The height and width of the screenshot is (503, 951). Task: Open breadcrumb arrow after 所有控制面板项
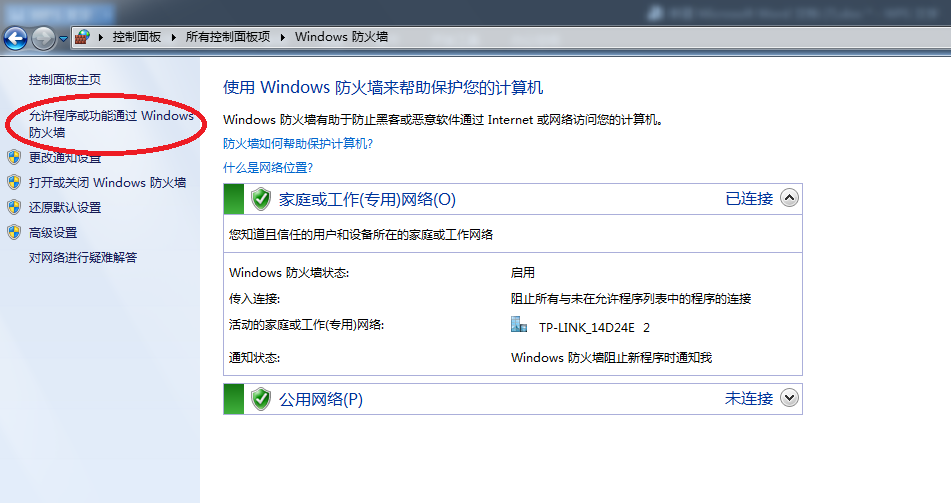[x=283, y=37]
